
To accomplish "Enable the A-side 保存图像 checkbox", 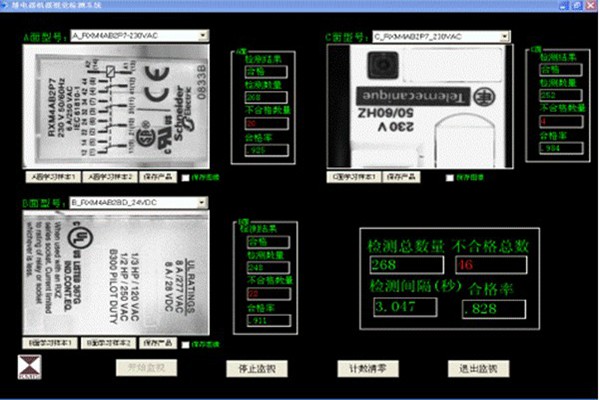I will tap(186, 178).
